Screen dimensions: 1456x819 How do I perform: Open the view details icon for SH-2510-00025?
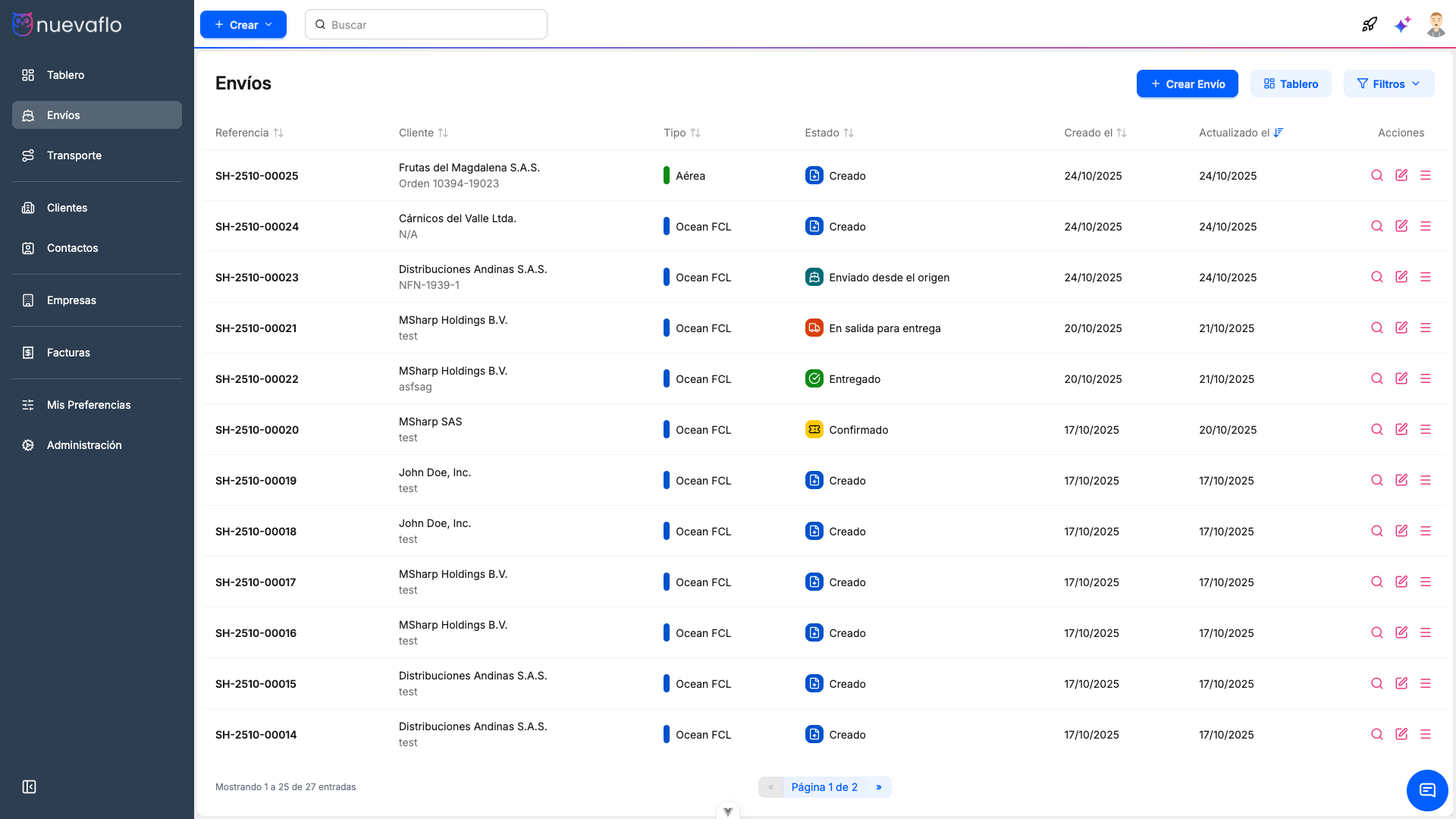(x=1377, y=175)
